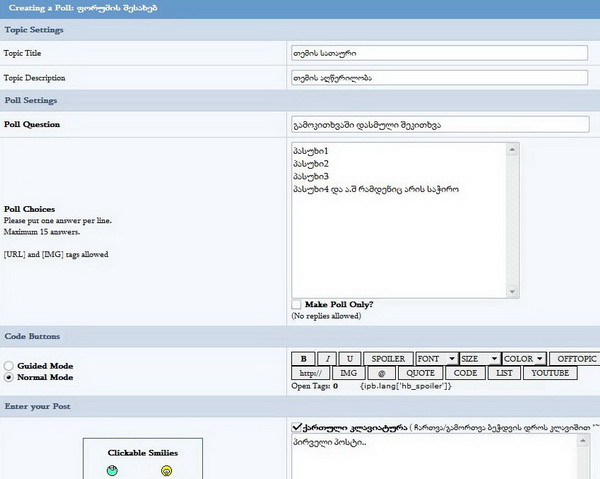This screenshot has width=600, height=479.
Task: Select the Normal Mode radio button
Action: point(9,377)
